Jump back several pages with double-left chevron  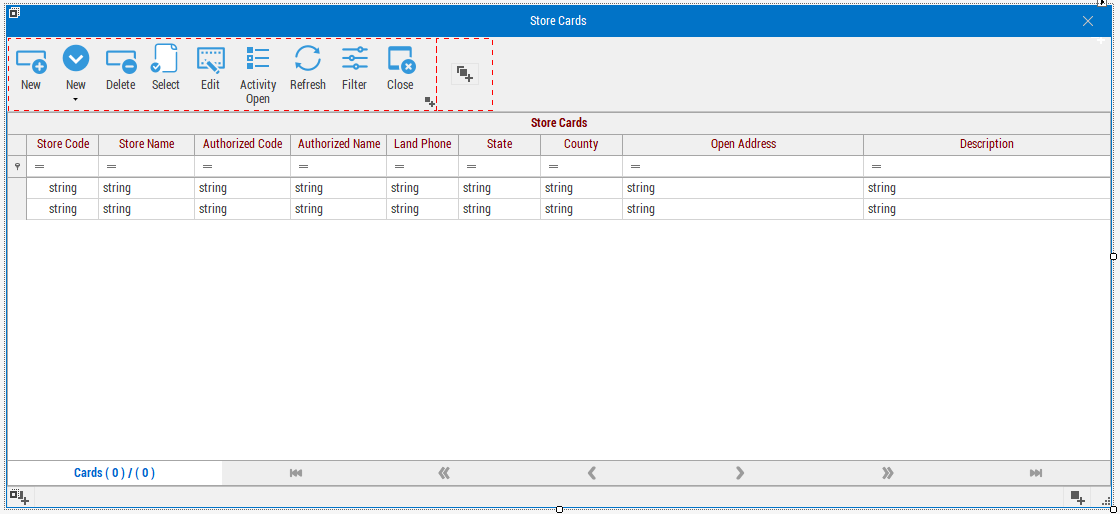444,473
